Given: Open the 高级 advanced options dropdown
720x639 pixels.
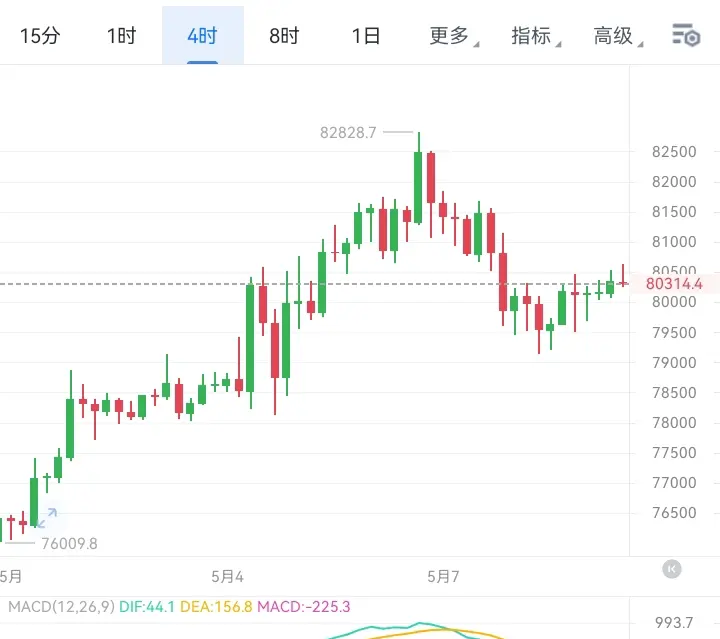Looking at the screenshot, I should (x=618, y=36).
